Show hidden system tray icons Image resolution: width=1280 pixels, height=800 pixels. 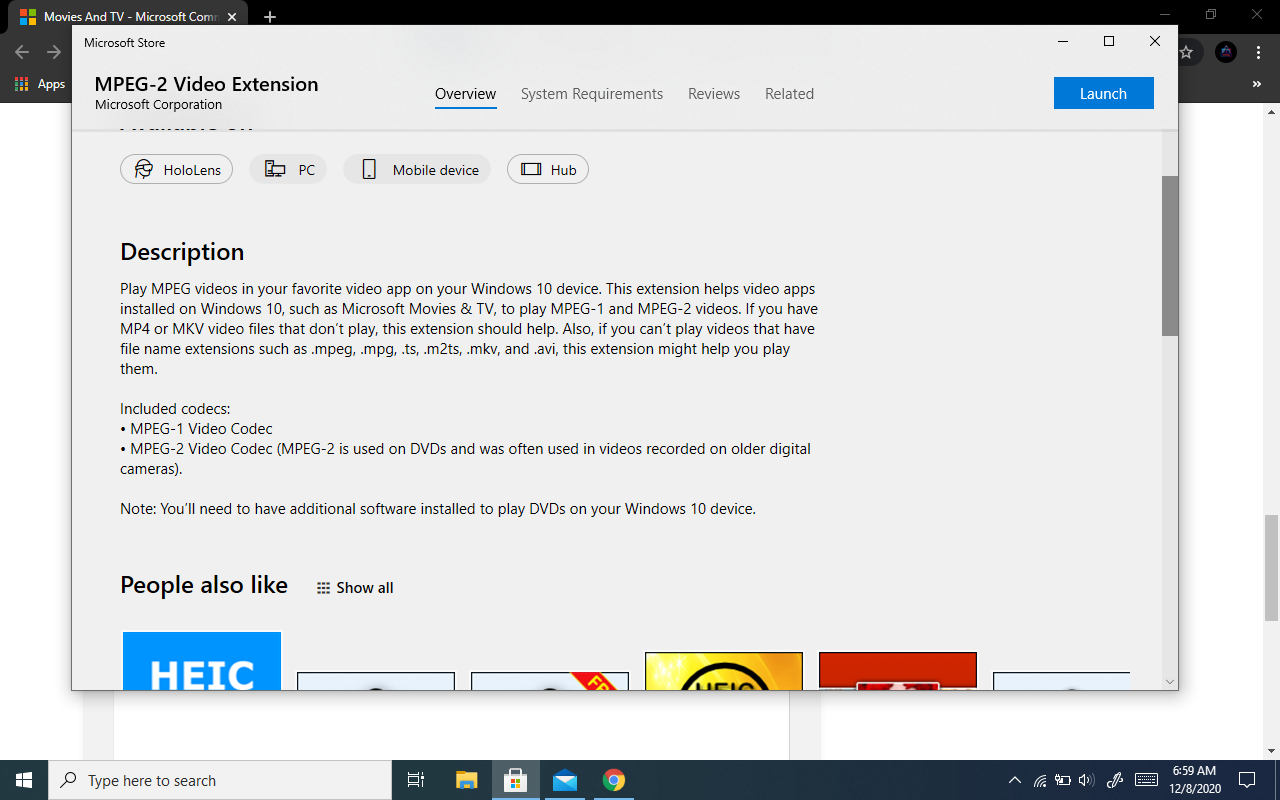click(1015, 780)
